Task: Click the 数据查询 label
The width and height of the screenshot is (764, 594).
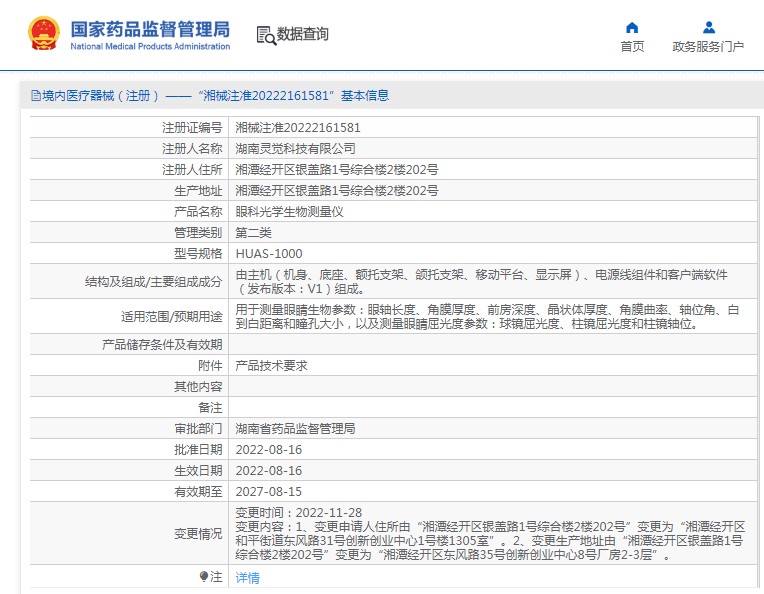Action: tap(303, 34)
